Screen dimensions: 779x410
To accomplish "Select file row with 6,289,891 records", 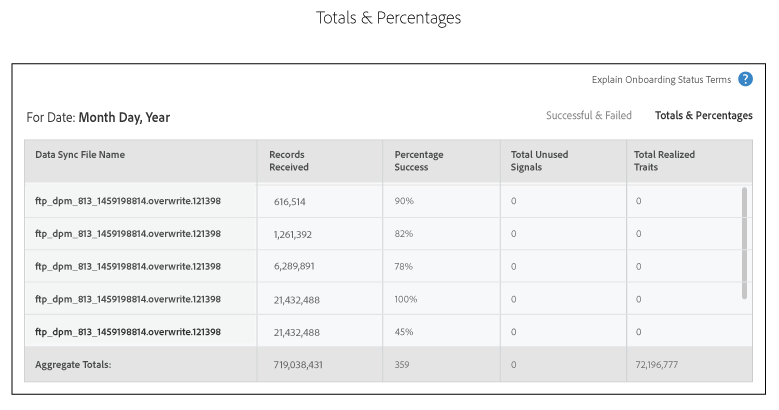I will 128,266.
